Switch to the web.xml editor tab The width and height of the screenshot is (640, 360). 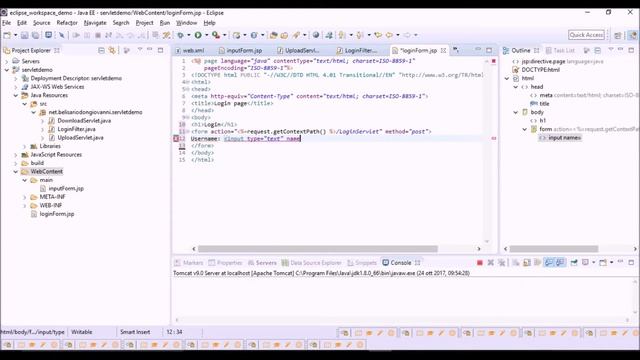[x=190, y=51]
